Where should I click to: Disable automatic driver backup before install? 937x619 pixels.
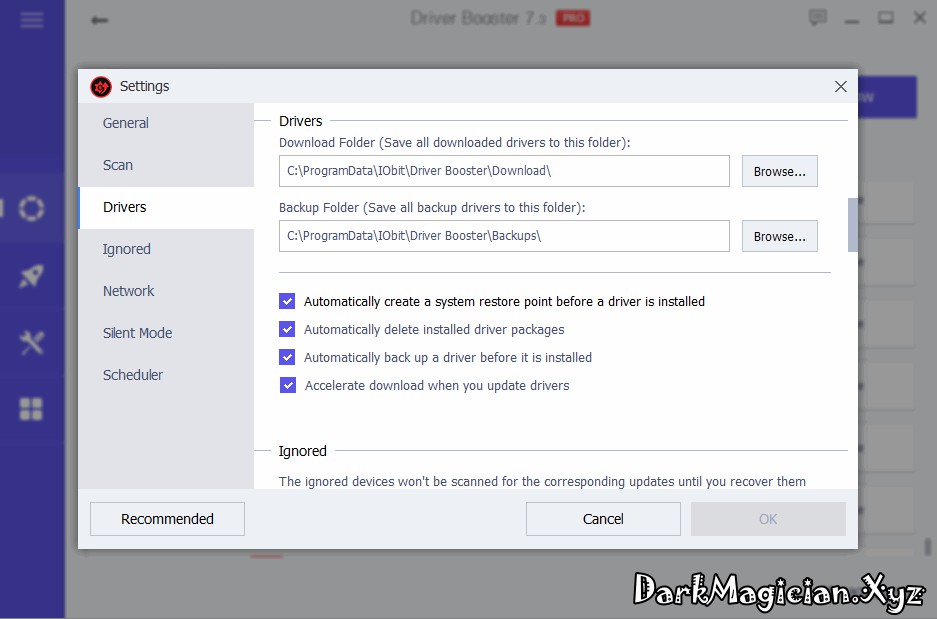[287, 357]
